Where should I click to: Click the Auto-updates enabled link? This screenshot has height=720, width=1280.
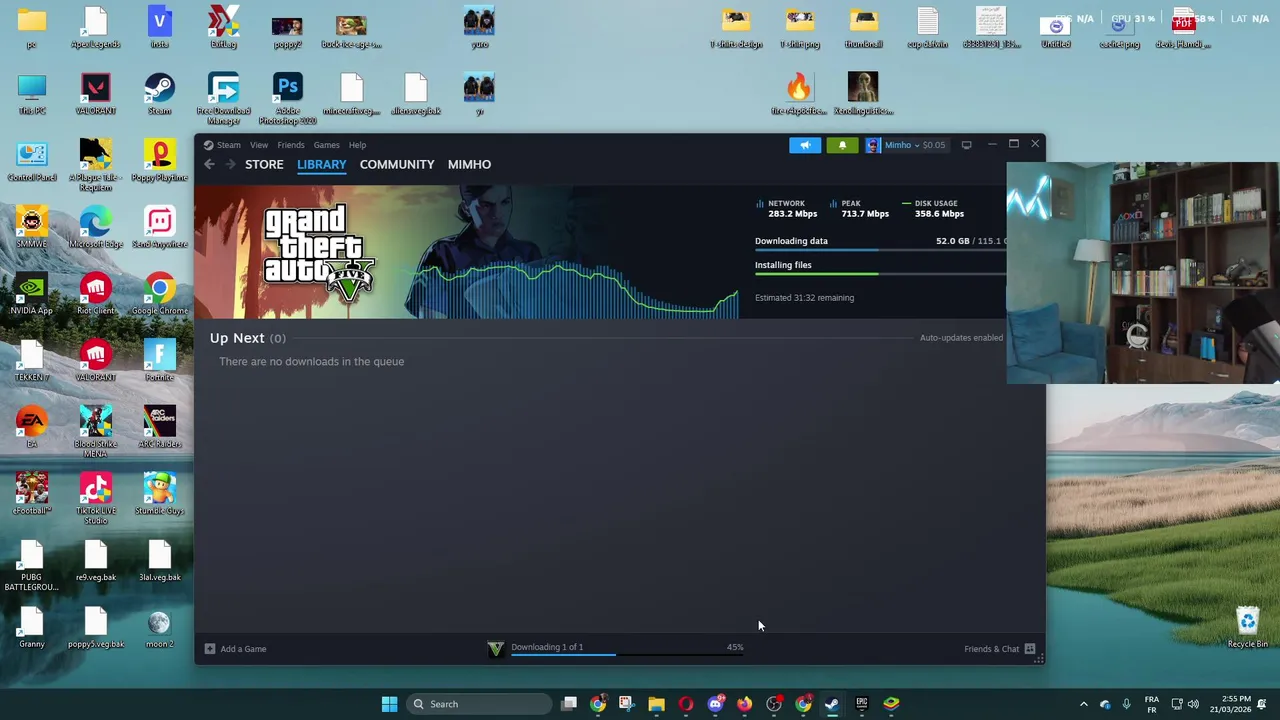[x=961, y=338]
